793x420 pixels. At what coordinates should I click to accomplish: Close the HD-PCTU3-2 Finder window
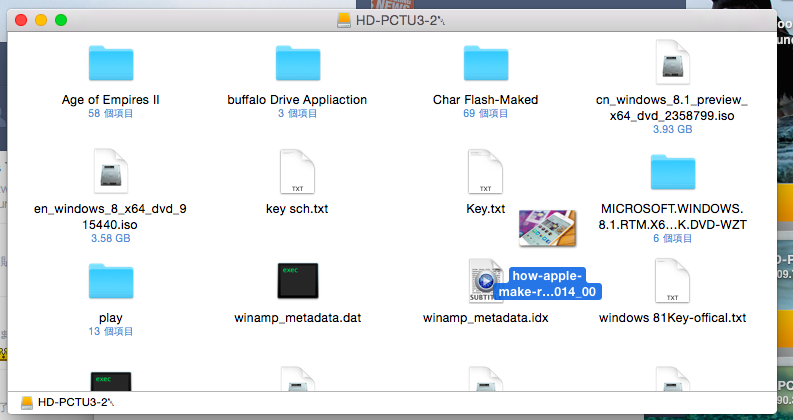tap(21, 20)
